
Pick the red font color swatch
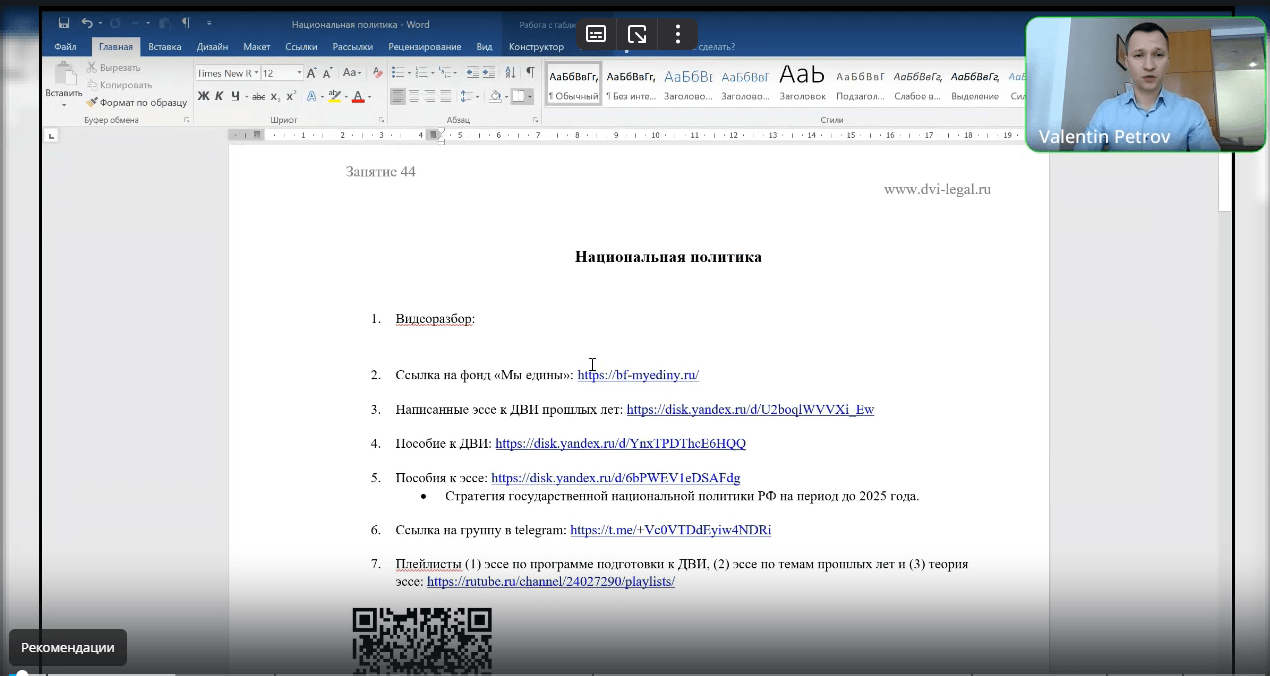click(357, 96)
